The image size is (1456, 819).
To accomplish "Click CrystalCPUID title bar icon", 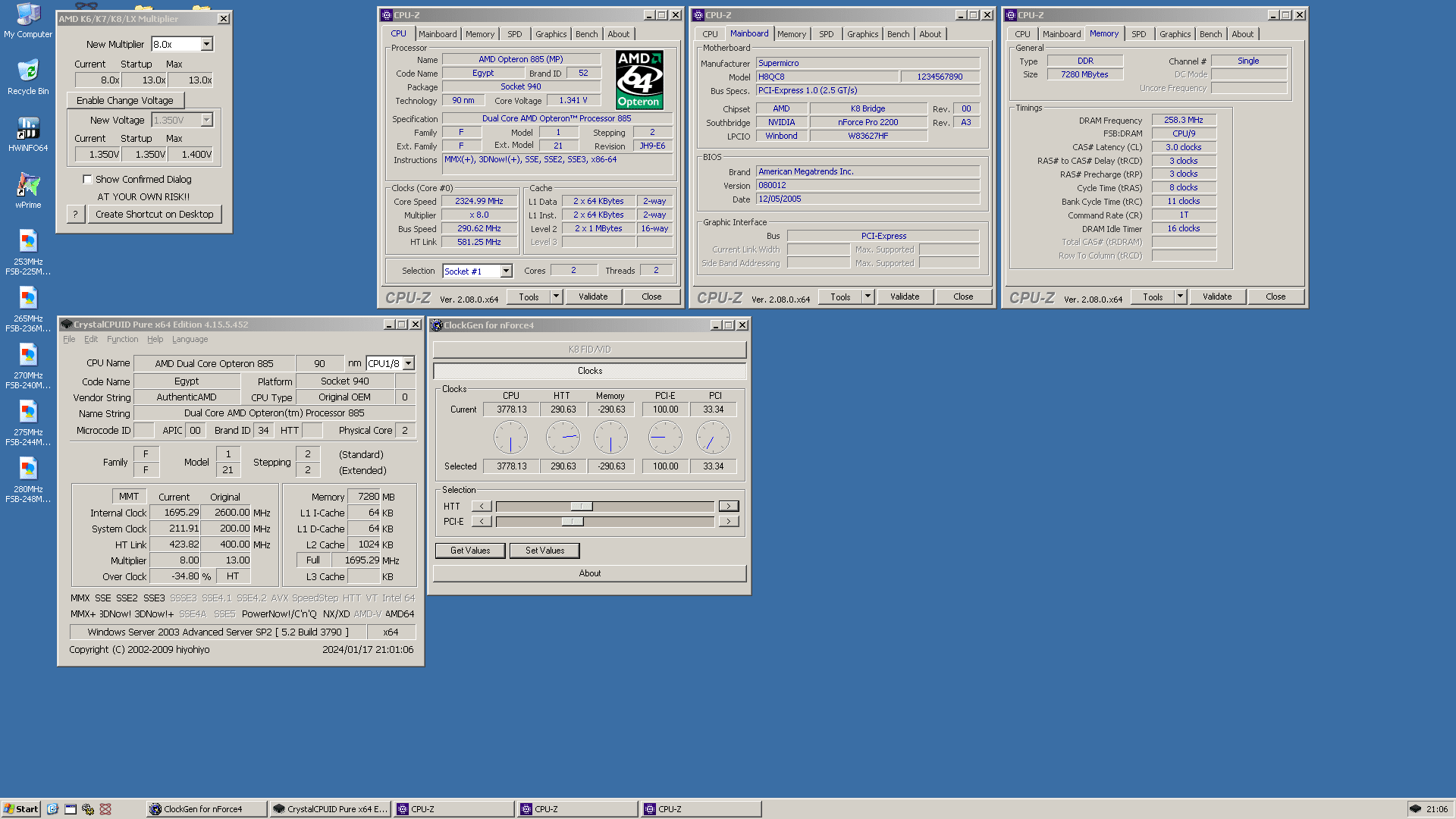I will pyautogui.click(x=67, y=325).
